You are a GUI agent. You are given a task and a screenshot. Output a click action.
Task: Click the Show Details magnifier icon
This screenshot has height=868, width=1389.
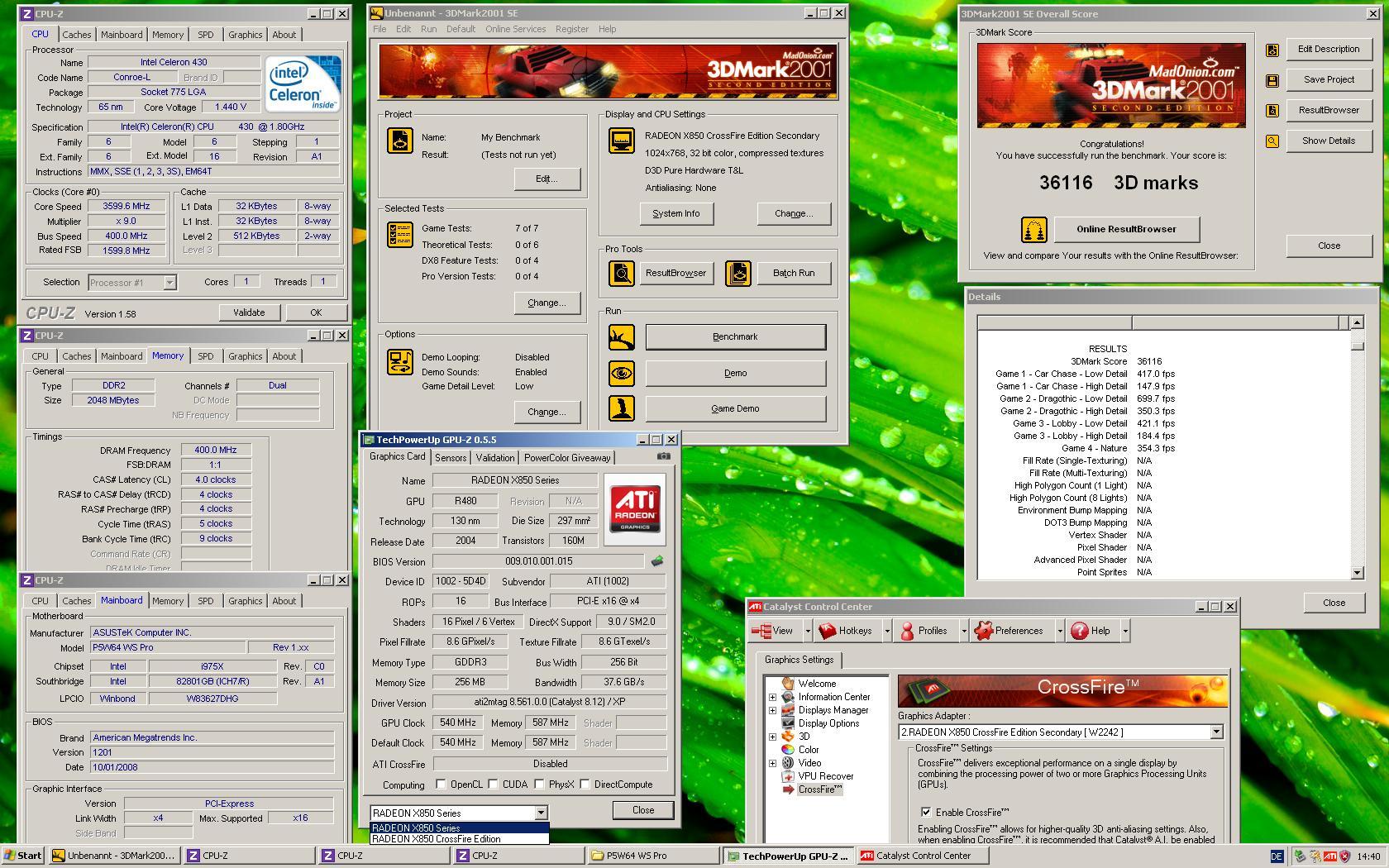pos(1272,141)
